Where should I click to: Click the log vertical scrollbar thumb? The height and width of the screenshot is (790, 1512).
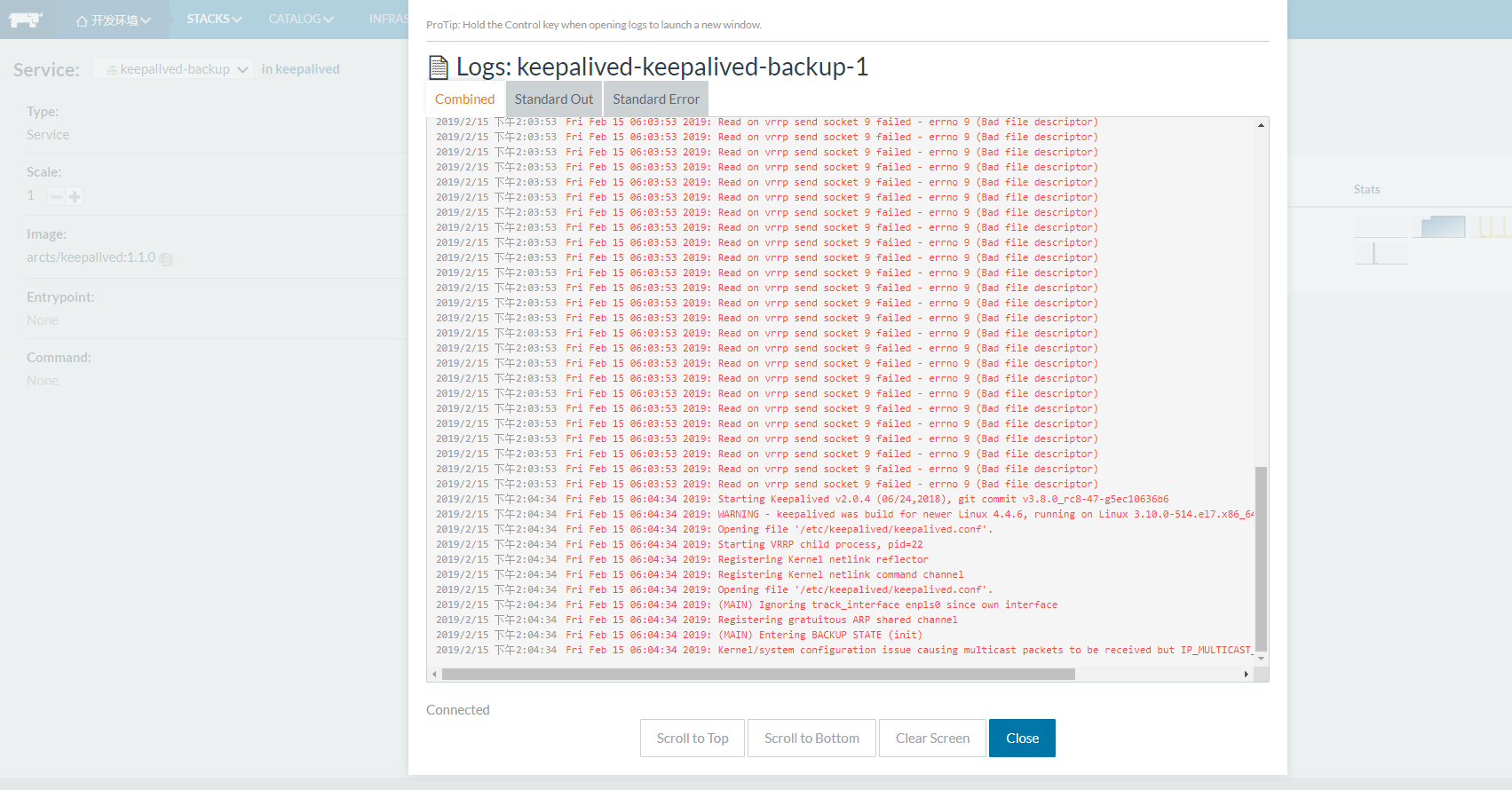click(1261, 558)
